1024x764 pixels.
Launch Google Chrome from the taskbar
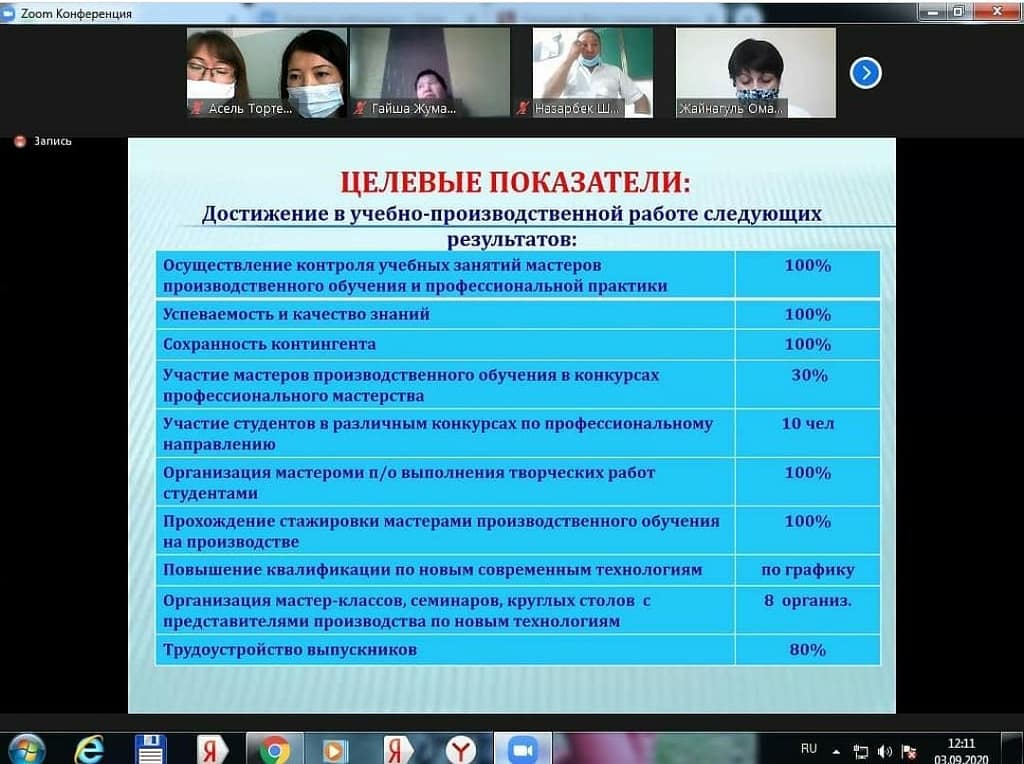[x=274, y=749]
